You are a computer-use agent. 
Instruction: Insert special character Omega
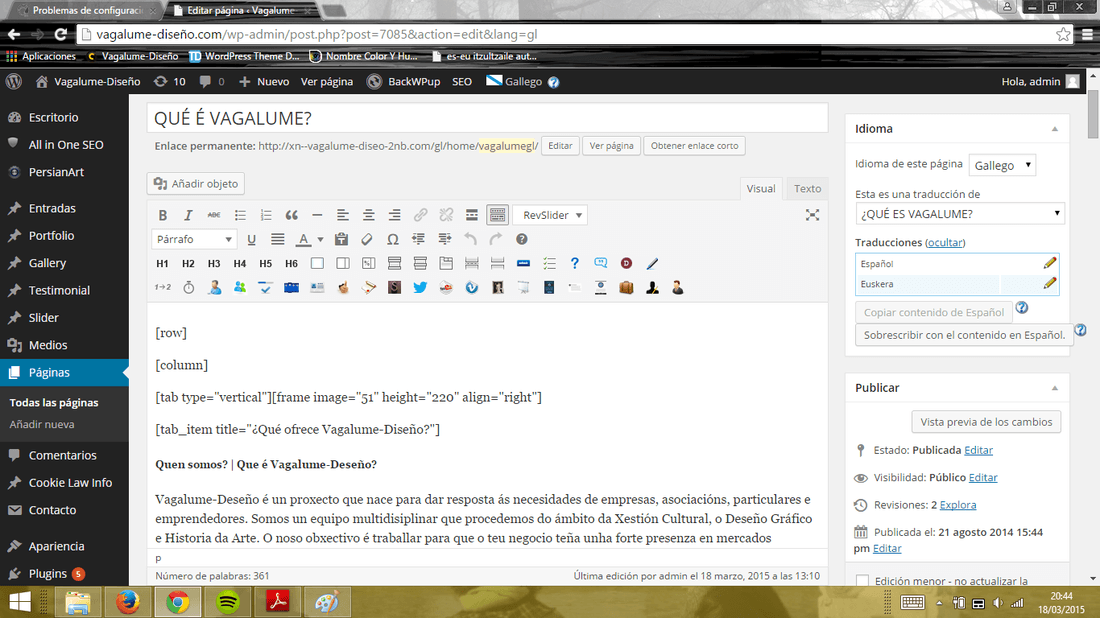pos(393,239)
